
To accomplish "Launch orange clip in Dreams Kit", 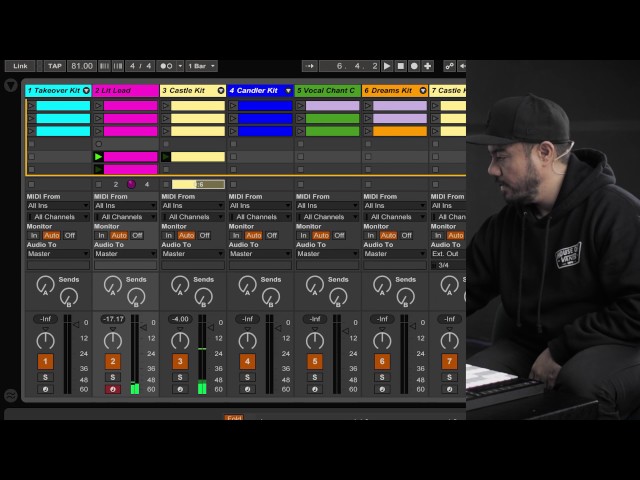I will click(368, 131).
